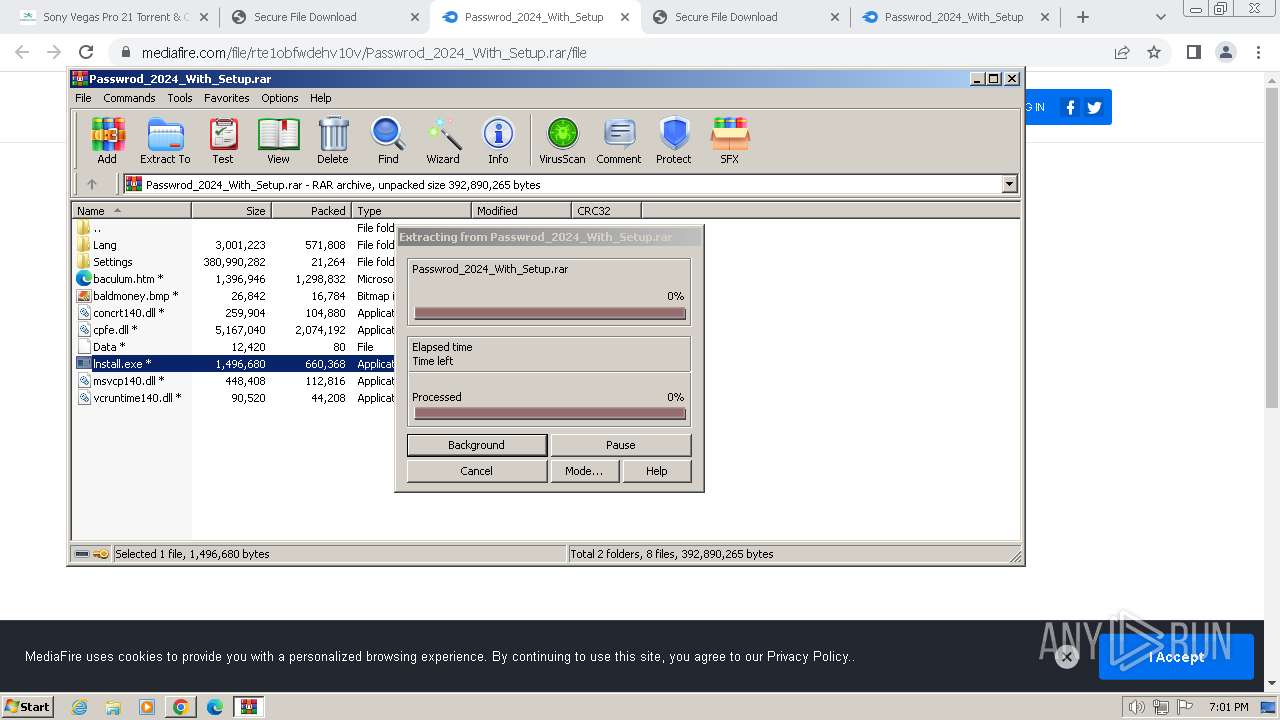
Task: Click the Find toolbar icon
Action: (388, 140)
